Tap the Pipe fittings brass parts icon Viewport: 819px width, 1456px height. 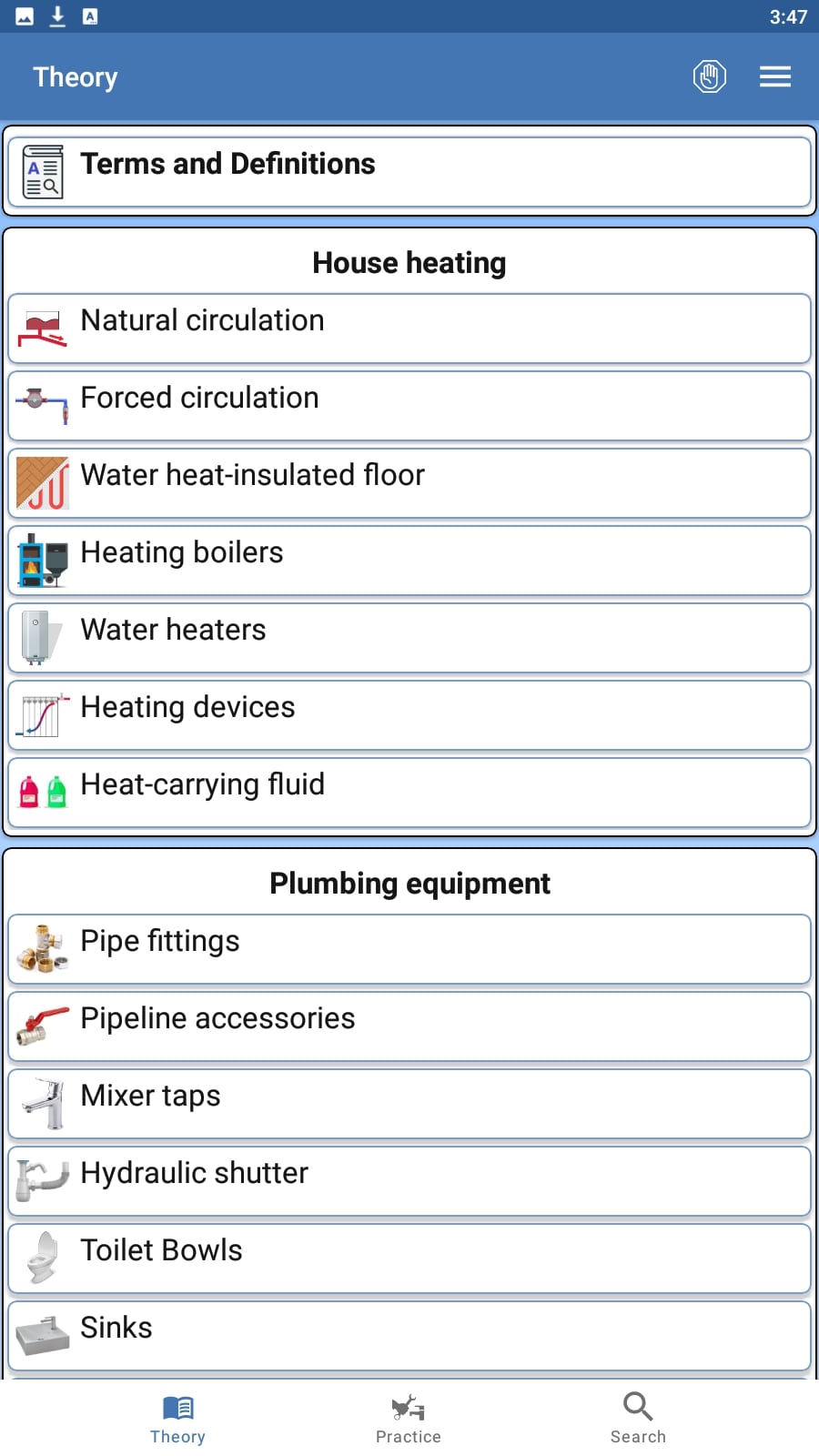click(43, 948)
